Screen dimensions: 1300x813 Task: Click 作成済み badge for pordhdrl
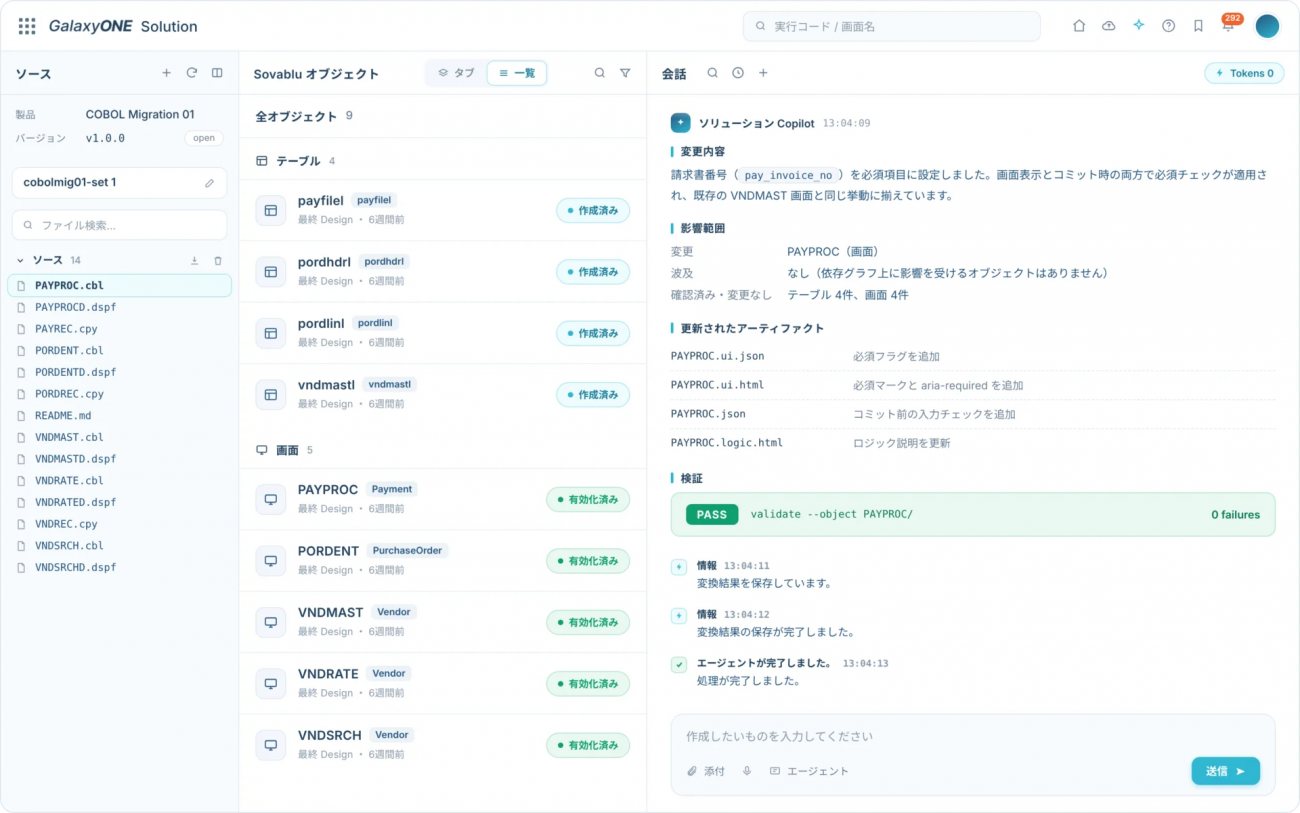[x=593, y=272]
